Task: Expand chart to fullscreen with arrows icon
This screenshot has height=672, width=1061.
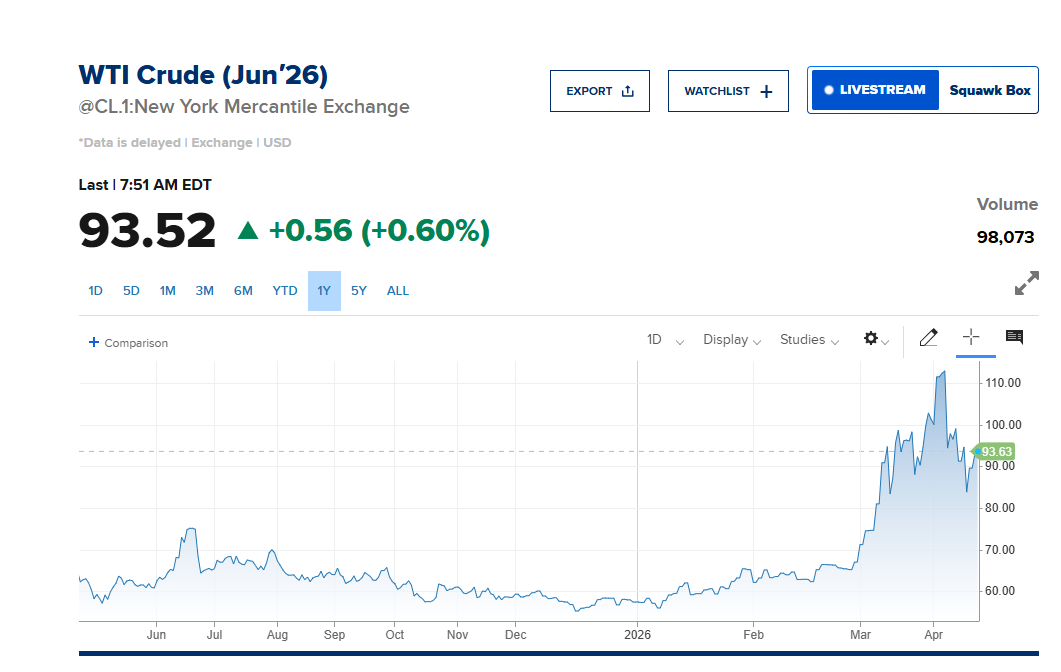Action: [x=1026, y=284]
